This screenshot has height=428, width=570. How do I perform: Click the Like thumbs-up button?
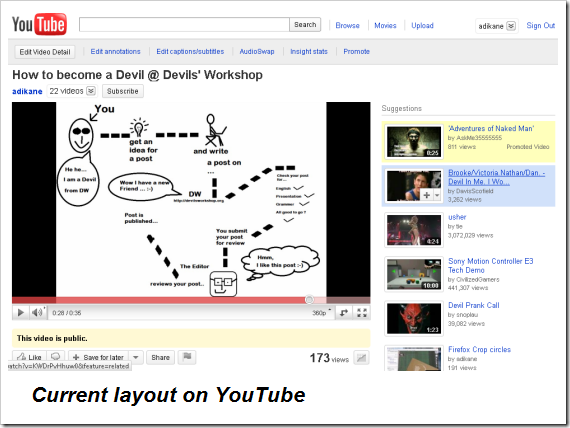[x=29, y=357]
